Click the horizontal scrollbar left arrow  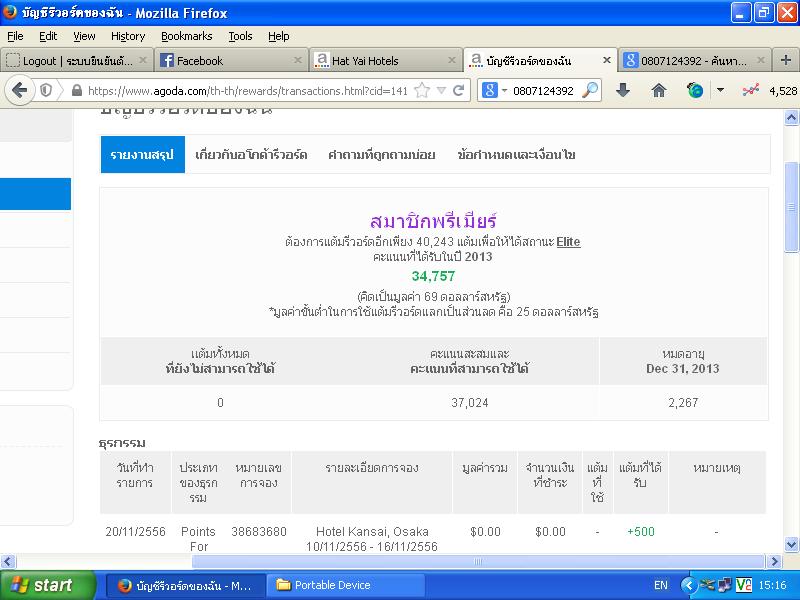point(7,561)
